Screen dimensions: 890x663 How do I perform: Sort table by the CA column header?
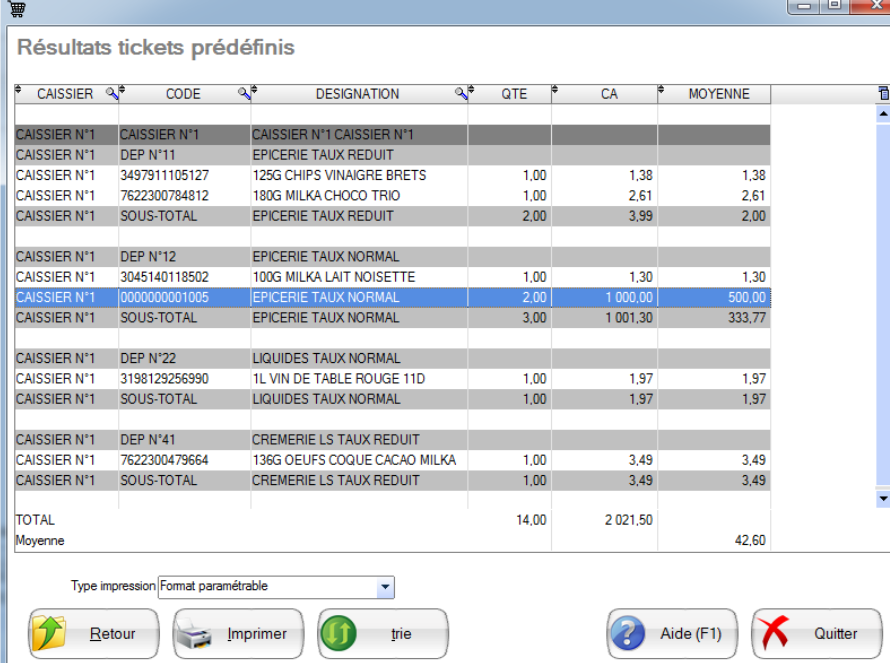coord(609,94)
